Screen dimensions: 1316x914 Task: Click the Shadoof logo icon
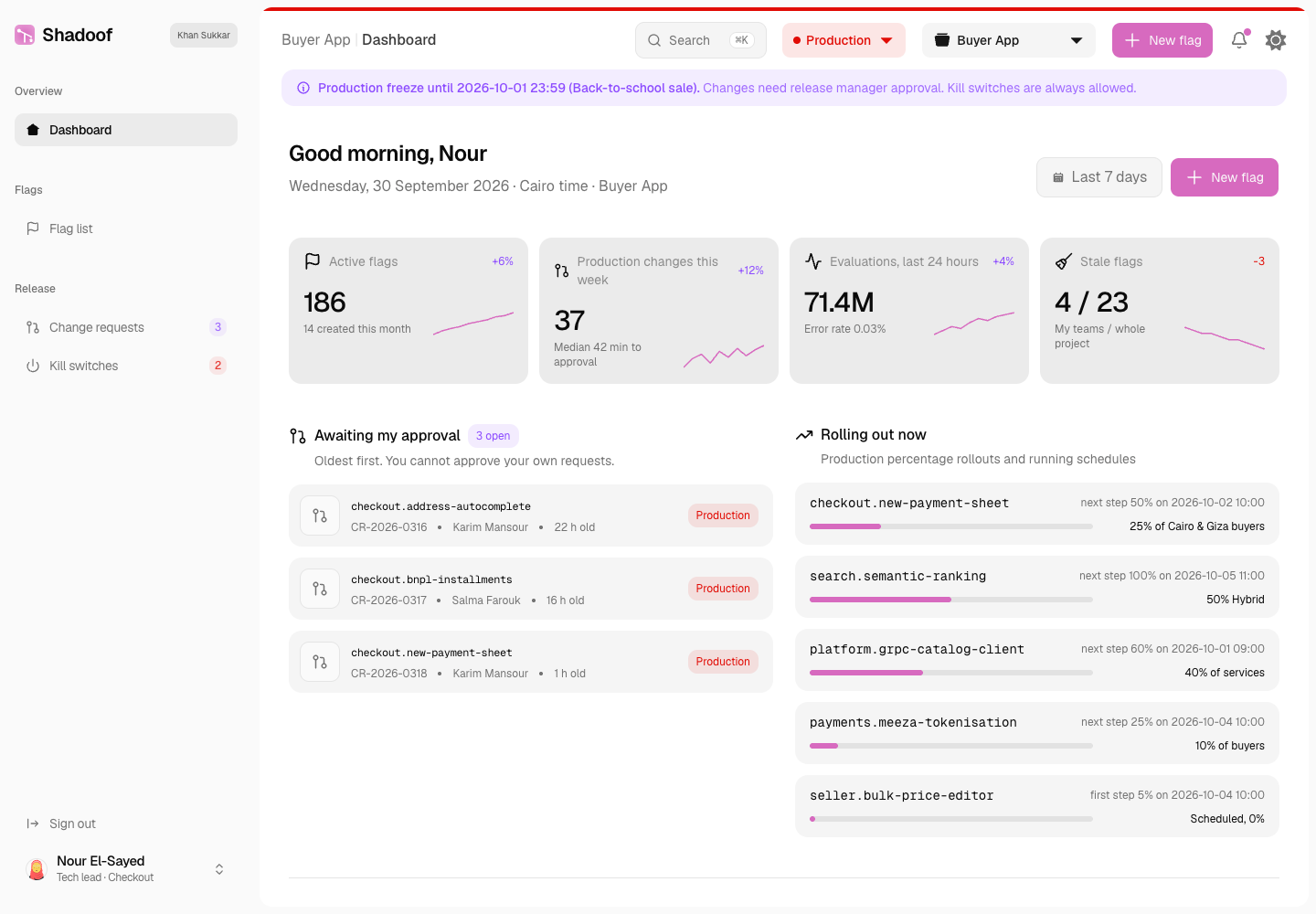point(25,35)
